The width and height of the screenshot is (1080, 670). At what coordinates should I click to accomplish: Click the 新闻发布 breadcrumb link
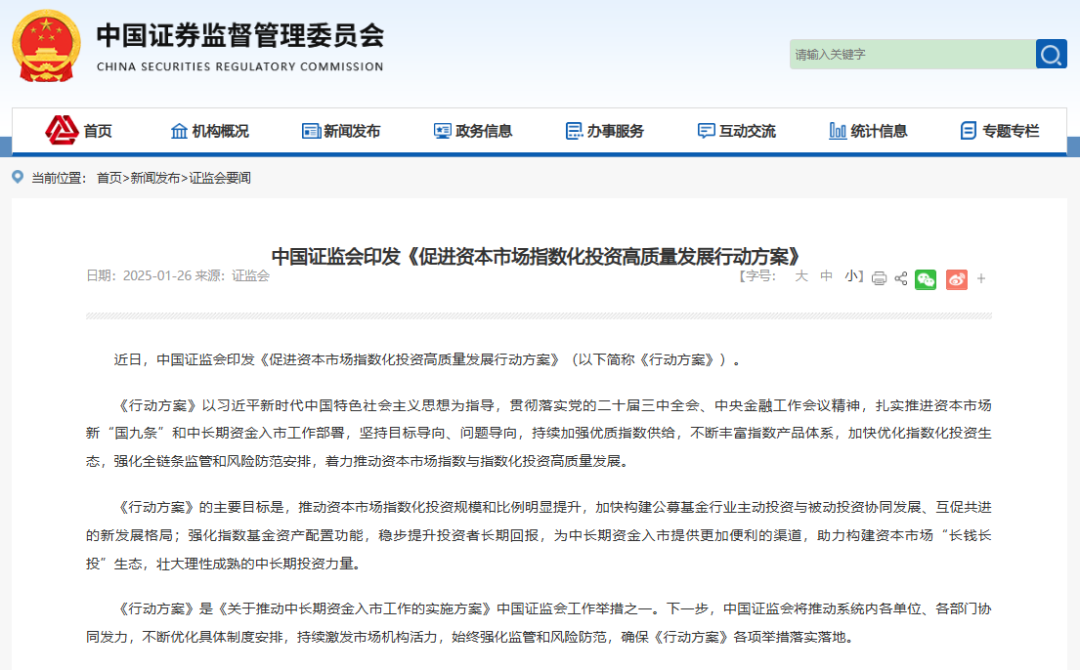pyautogui.click(x=155, y=178)
